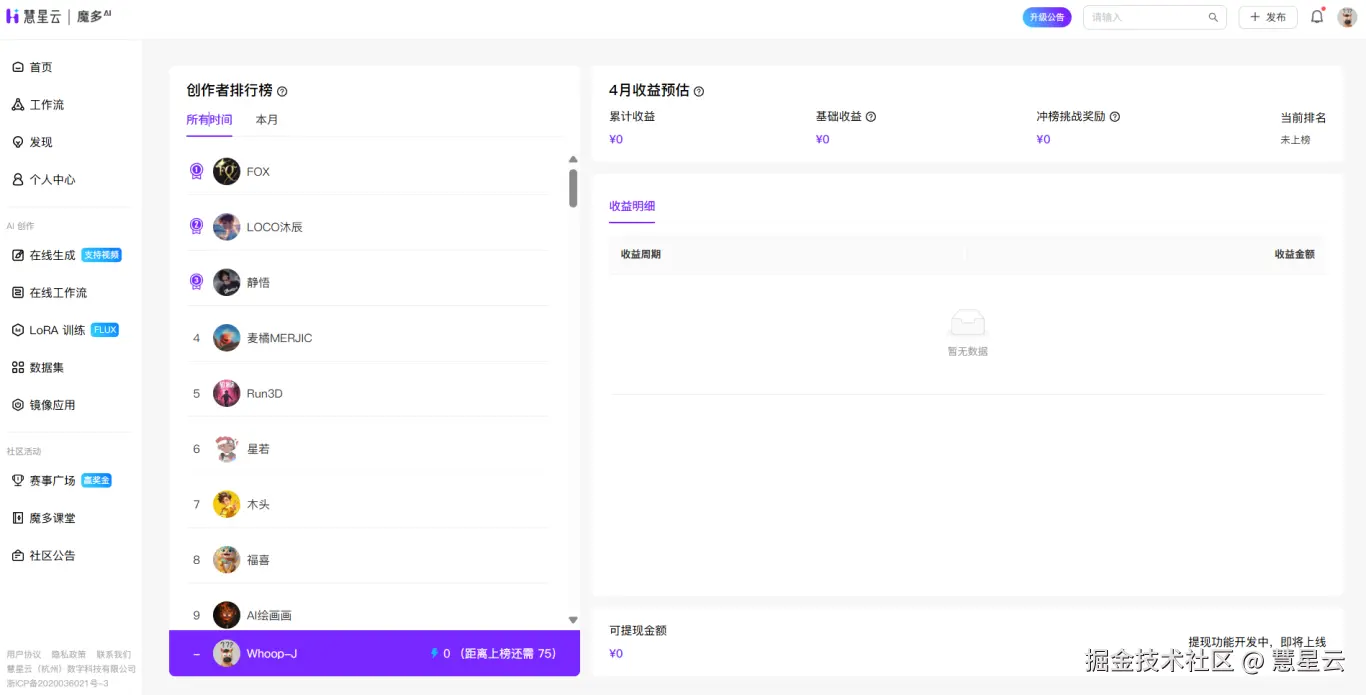This screenshot has height=695, width=1366.
Task: Click help icon beside 4月收益预估
Action: click(x=699, y=91)
